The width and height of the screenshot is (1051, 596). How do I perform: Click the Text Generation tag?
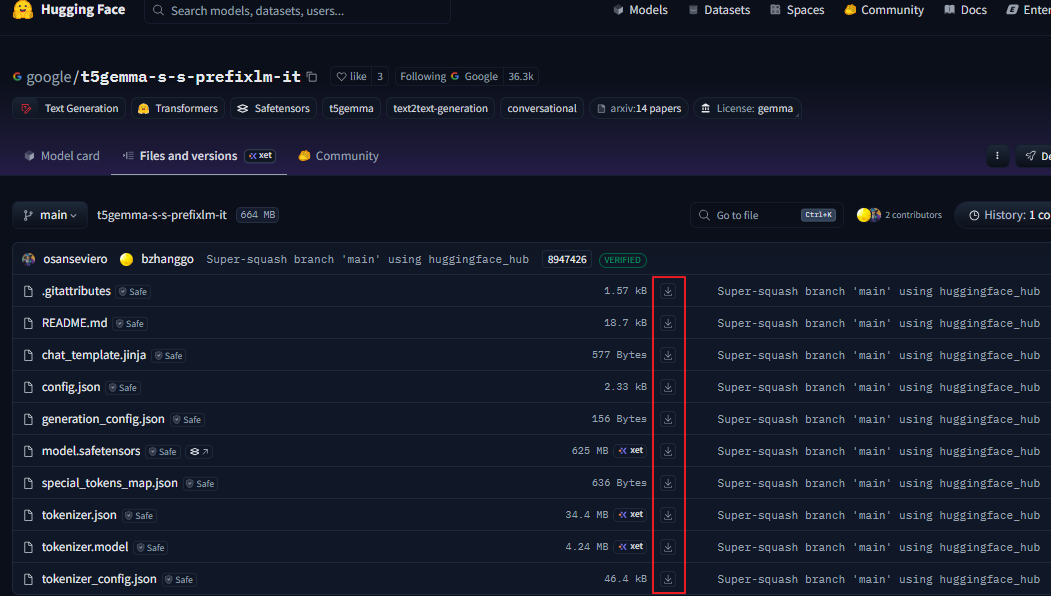[x=69, y=109]
